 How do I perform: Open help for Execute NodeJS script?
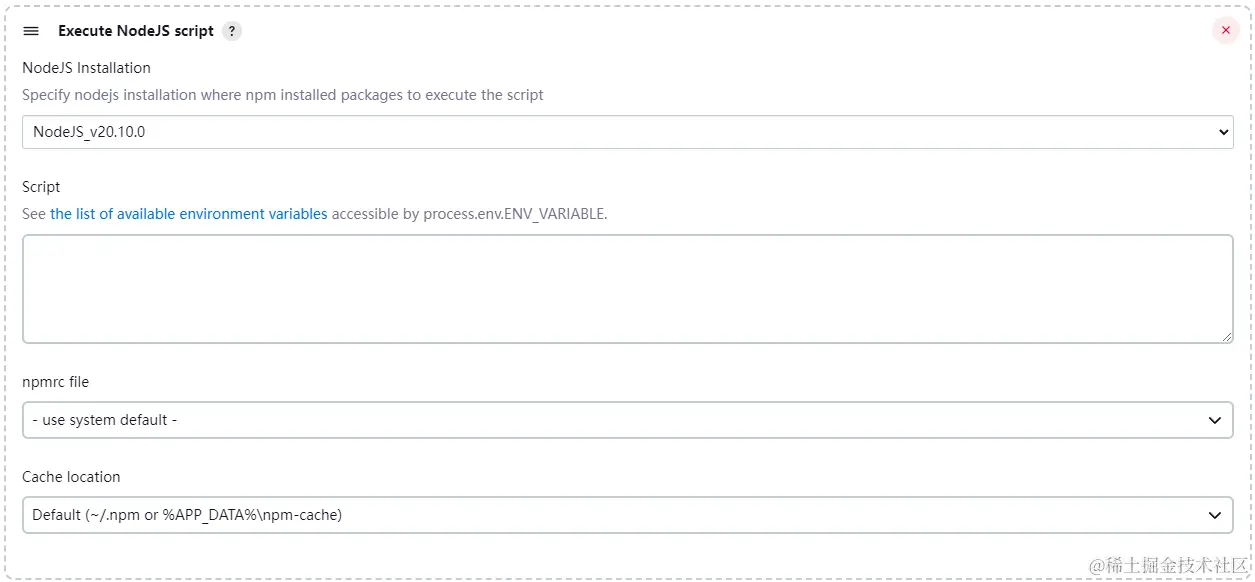[232, 31]
